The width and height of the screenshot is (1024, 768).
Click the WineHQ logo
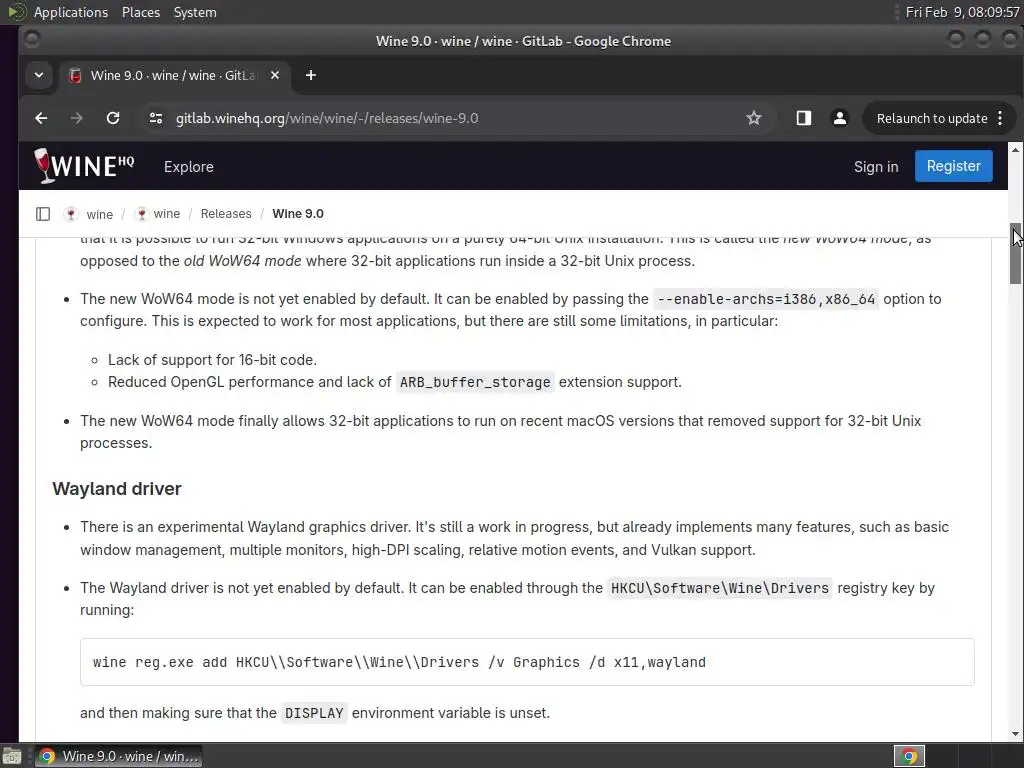pyautogui.click(x=84, y=166)
